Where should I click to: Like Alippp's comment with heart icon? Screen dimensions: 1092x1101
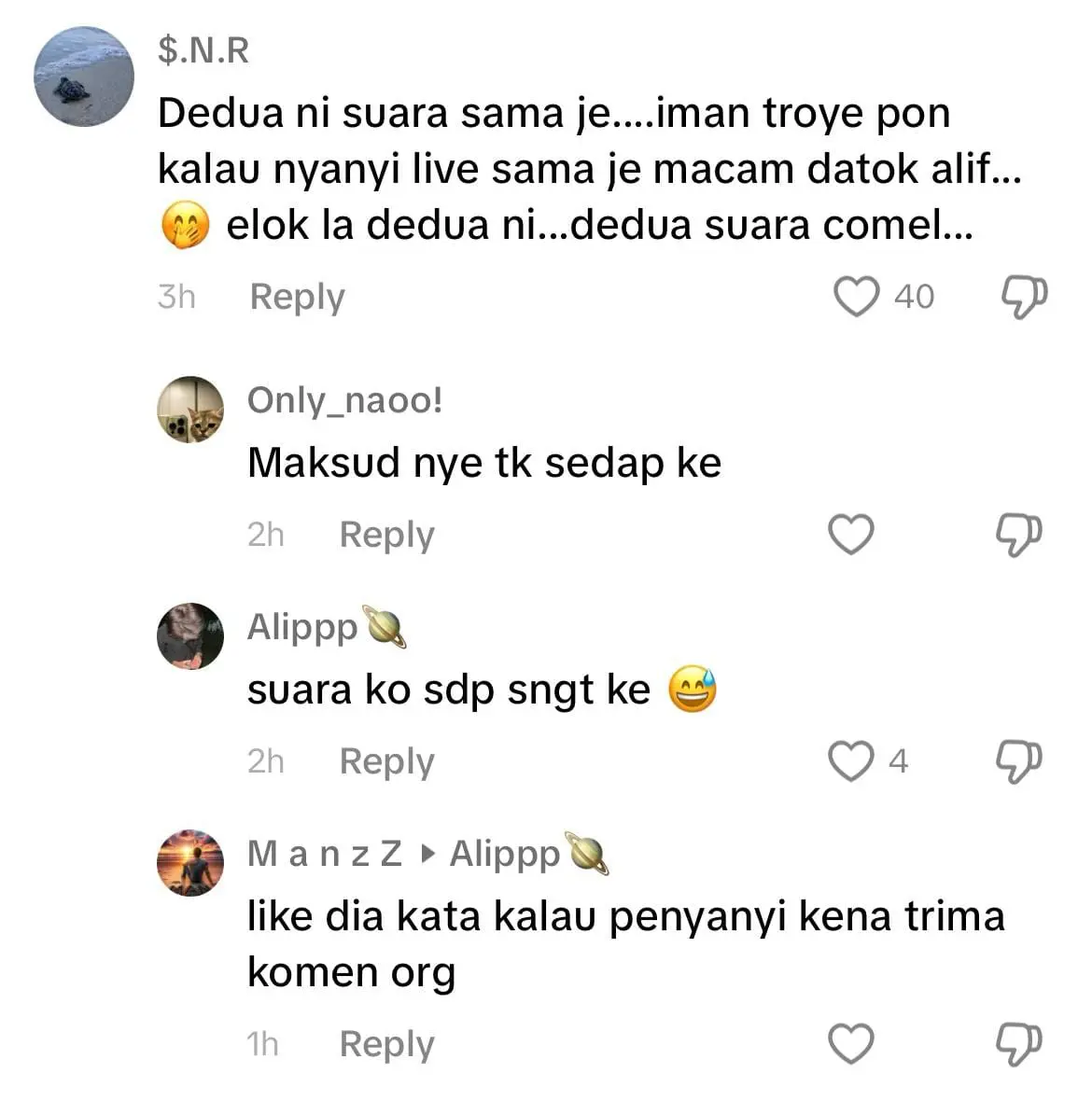851,761
